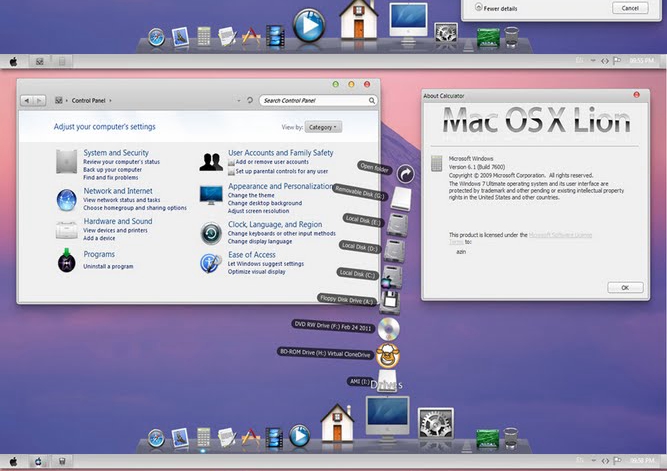Click the Programs download icon
The image size is (667, 471).
pyautogui.click(x=66, y=260)
